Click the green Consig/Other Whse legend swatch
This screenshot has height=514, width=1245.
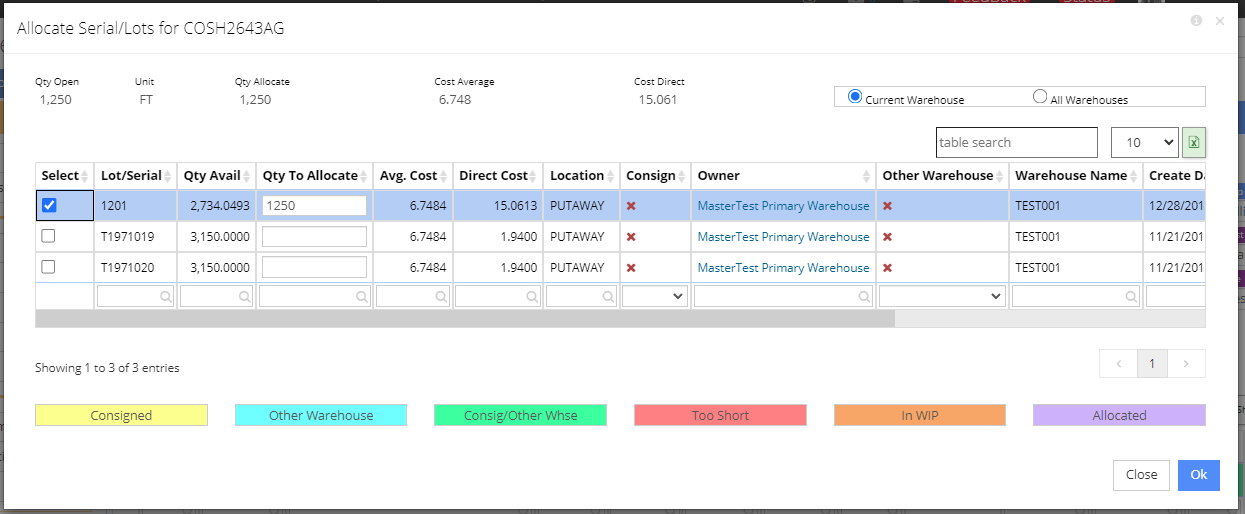520,415
